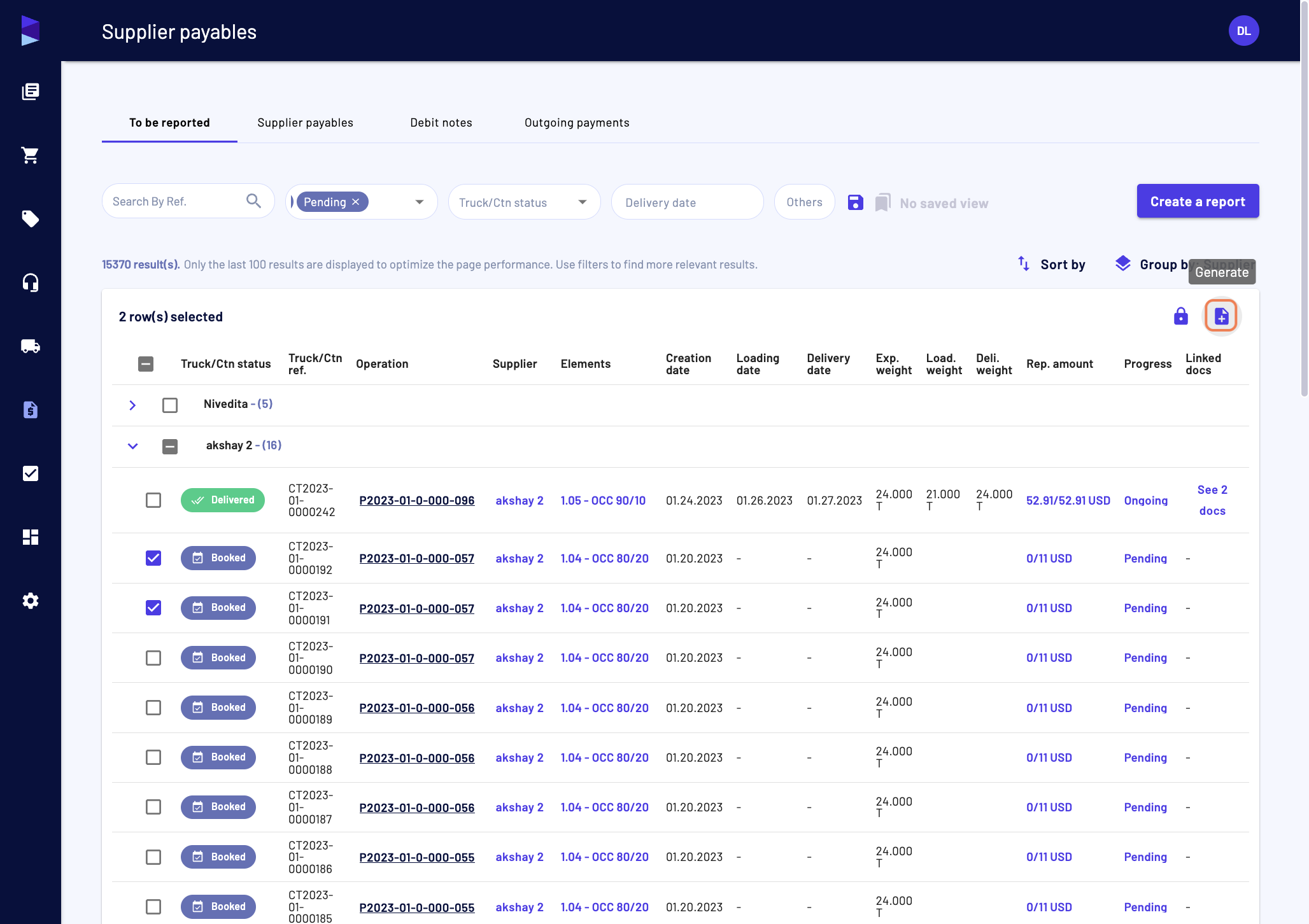Viewport: 1309px width, 924px height.
Task: Open the shopping cart sidebar icon
Action: pos(30,155)
